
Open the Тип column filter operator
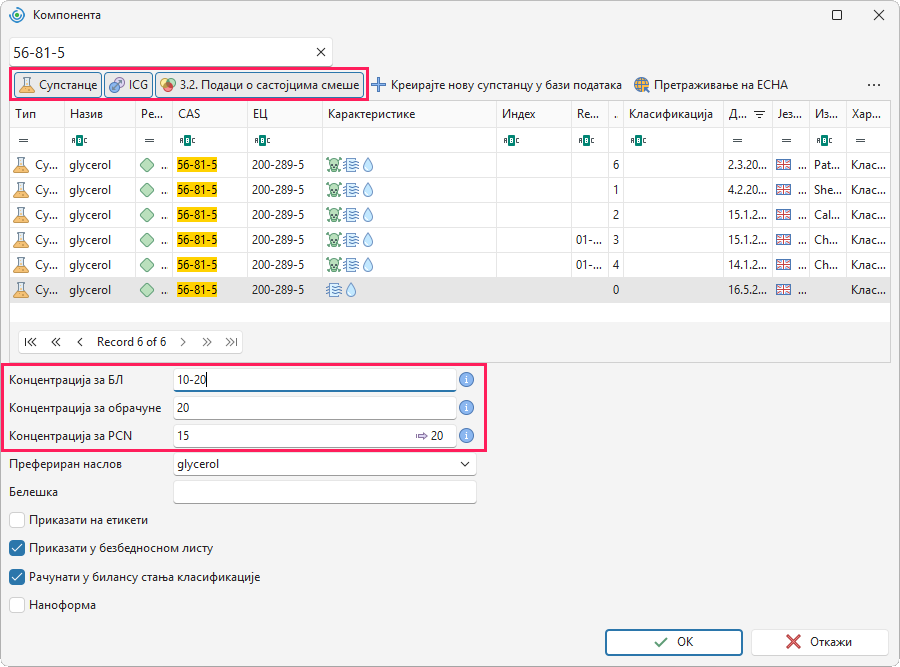pyautogui.click(x=24, y=141)
